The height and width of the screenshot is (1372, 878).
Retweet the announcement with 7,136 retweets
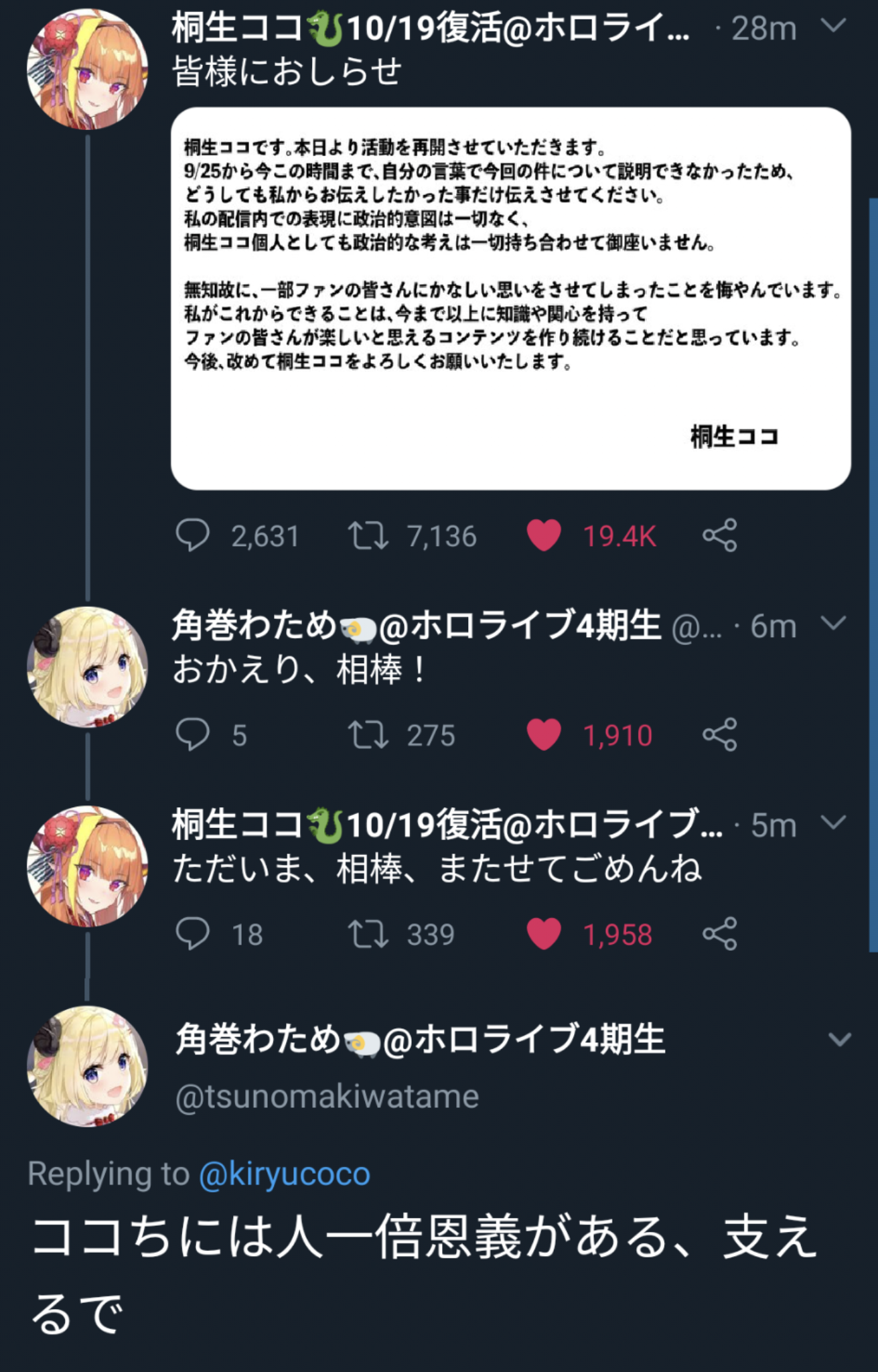368,535
